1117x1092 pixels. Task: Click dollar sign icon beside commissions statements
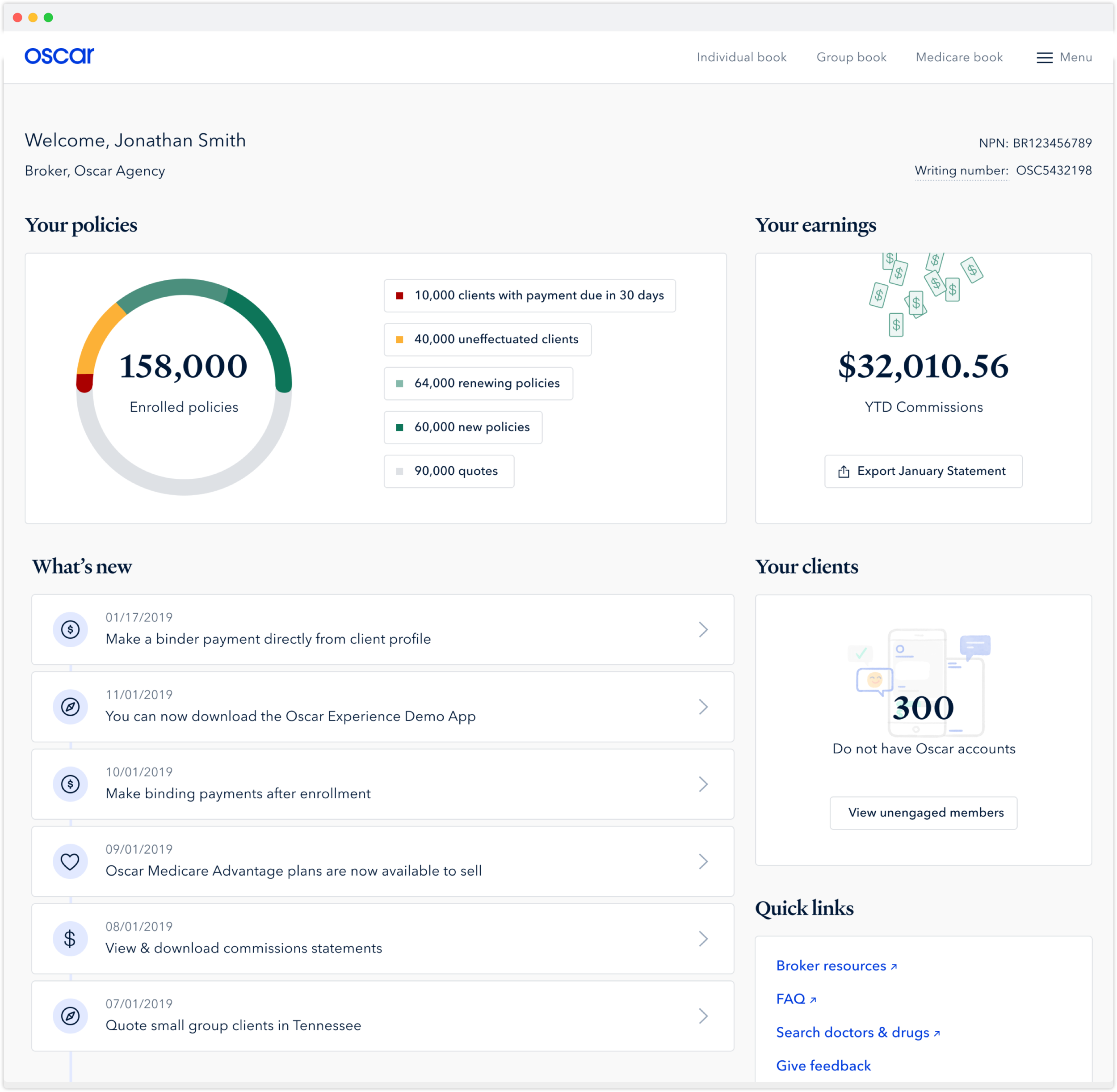(71, 938)
